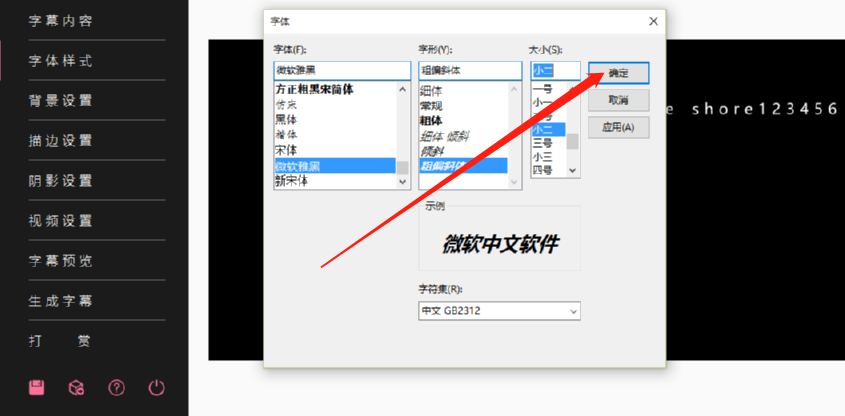
Task: Click size list scrollbar thumb
Action: pos(572,142)
